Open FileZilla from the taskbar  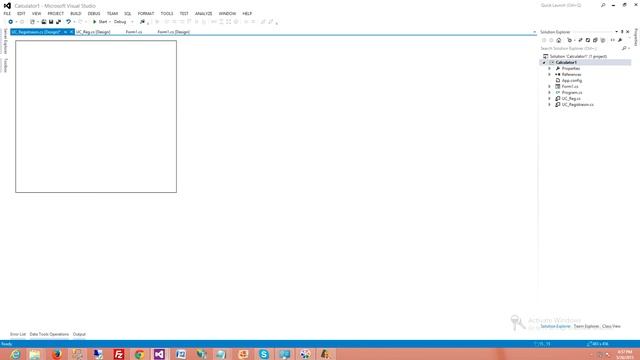click(119, 354)
